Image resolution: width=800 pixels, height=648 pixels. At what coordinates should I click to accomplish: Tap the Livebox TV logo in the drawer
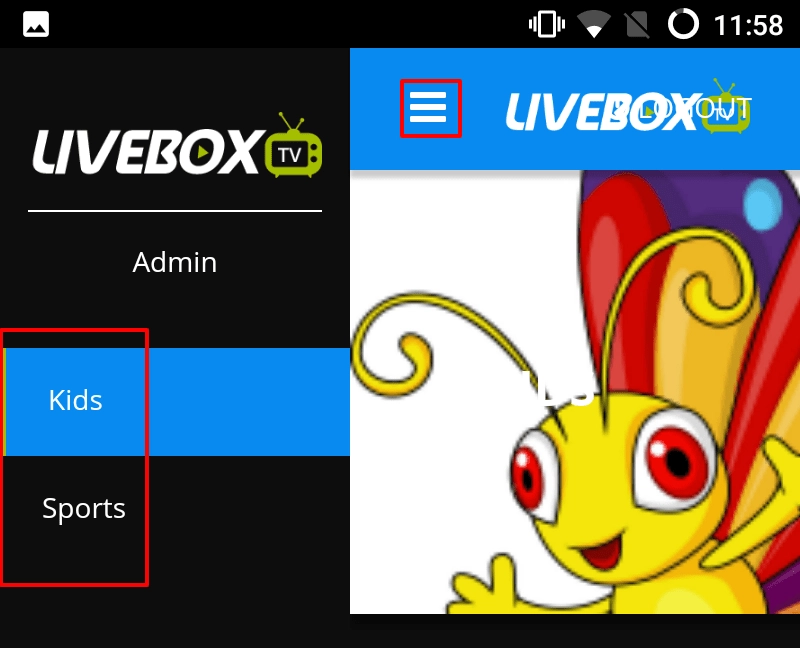tap(177, 145)
